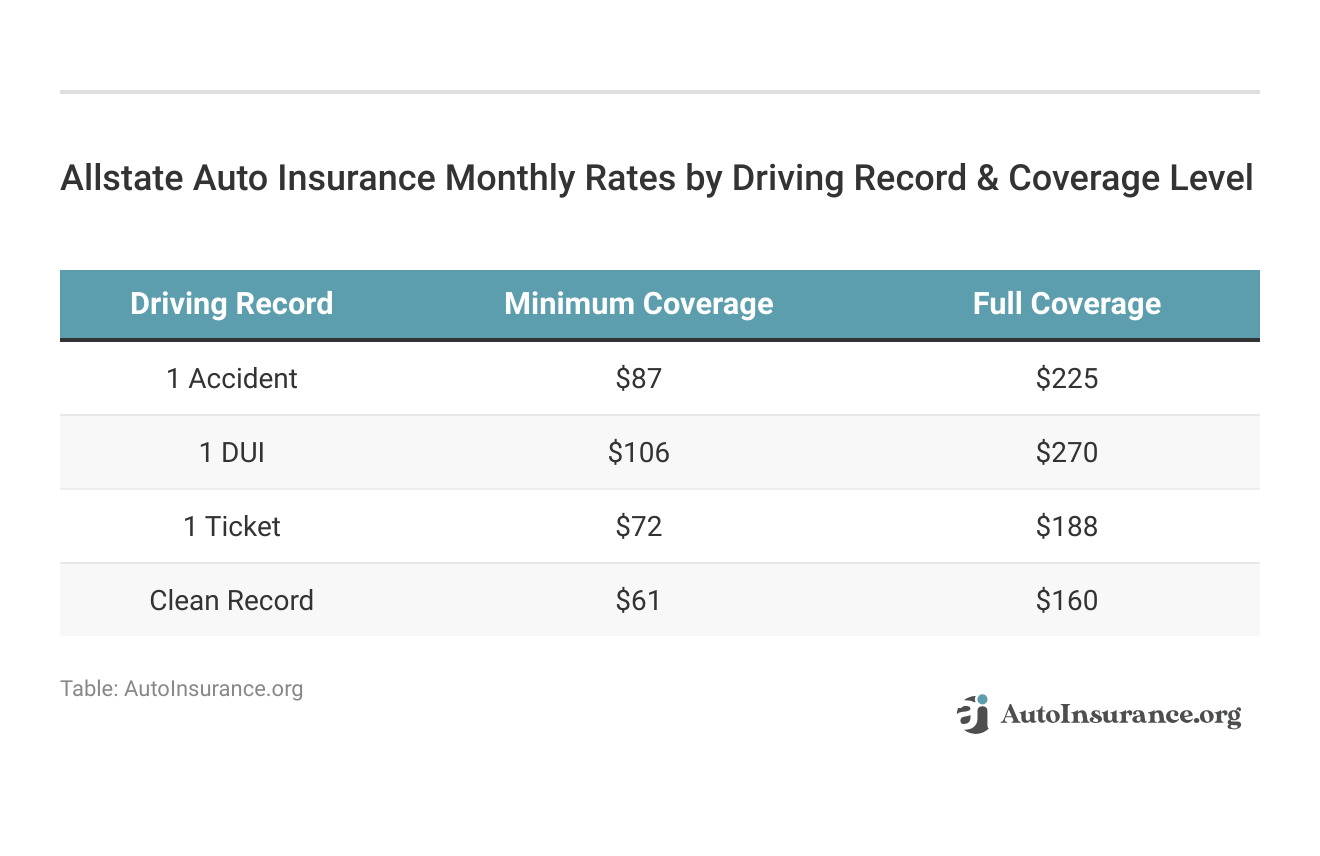Click the $160 clean record full rate
This screenshot has height=856, width=1320.
click(1066, 600)
